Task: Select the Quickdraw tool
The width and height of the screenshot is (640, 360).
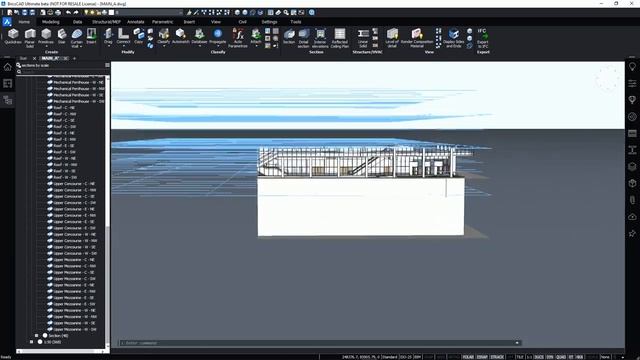Action: click(x=13, y=36)
